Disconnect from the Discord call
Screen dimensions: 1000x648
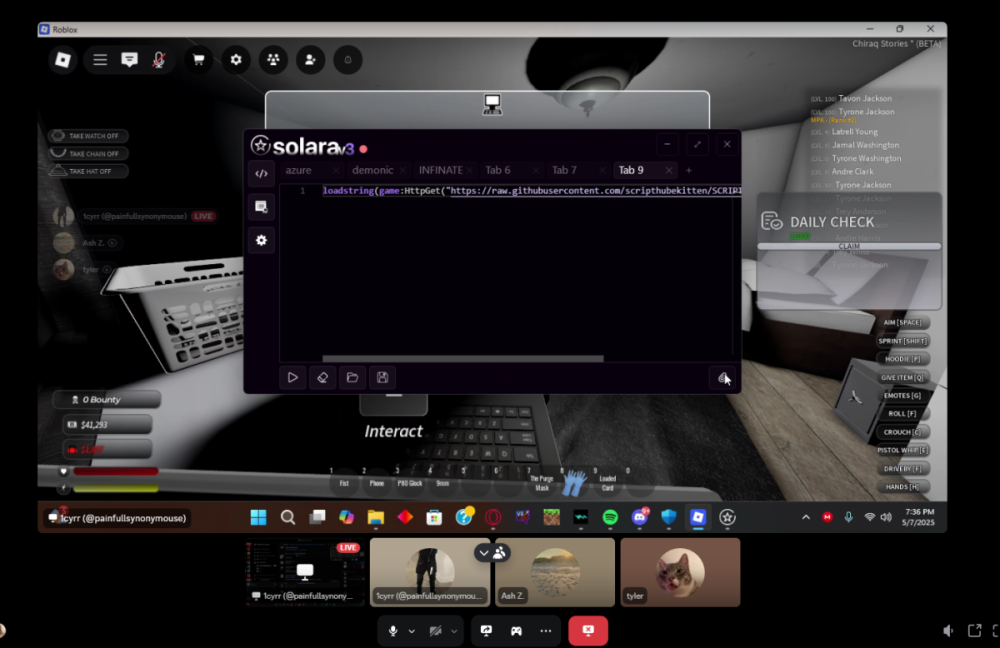pos(588,631)
